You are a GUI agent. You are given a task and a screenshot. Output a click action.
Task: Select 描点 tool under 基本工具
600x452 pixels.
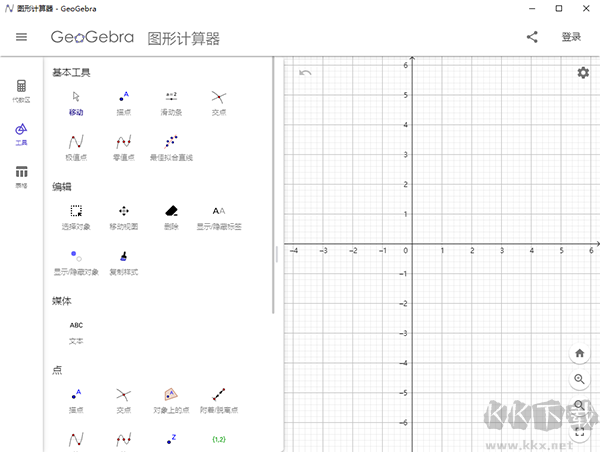pos(124,103)
